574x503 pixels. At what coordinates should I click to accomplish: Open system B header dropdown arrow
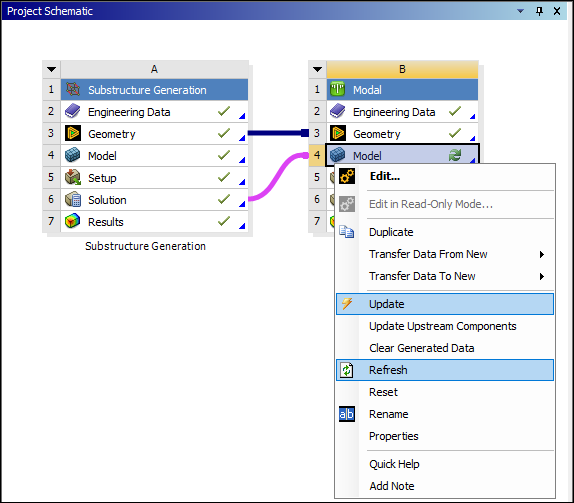click(x=317, y=69)
